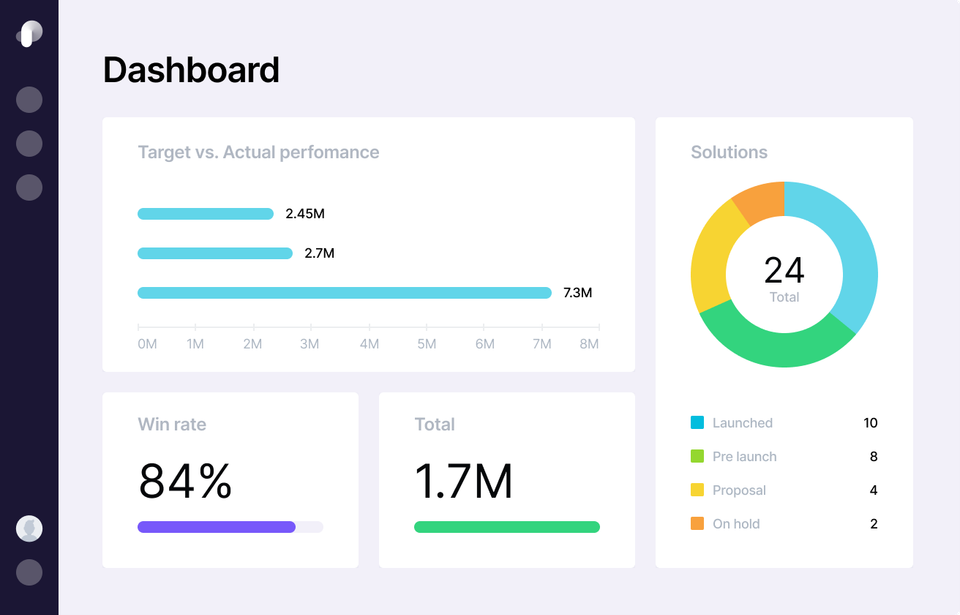
Task: Toggle the Pre launch series in the legend
Action: coord(745,456)
